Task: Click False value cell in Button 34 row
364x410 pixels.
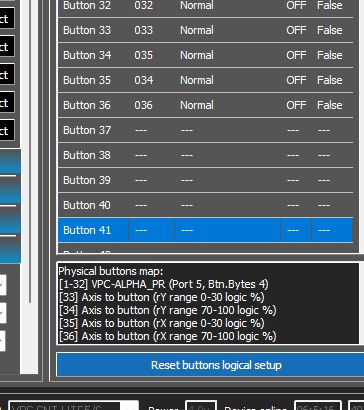Action: 330,55
